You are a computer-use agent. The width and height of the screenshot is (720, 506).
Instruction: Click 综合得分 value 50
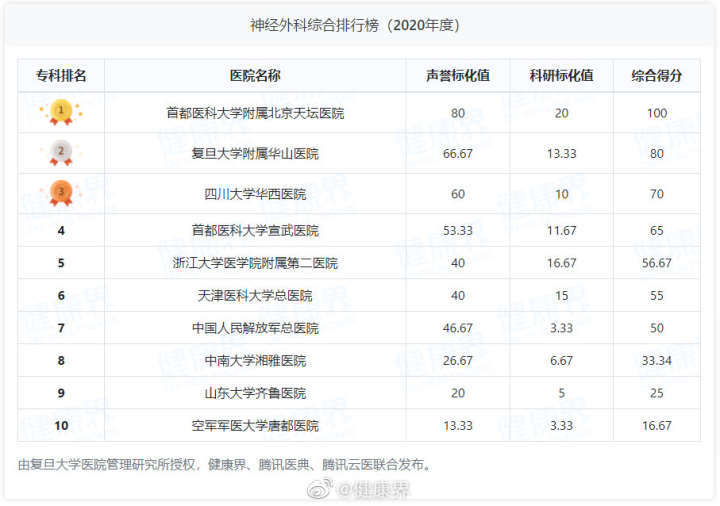[x=657, y=328]
